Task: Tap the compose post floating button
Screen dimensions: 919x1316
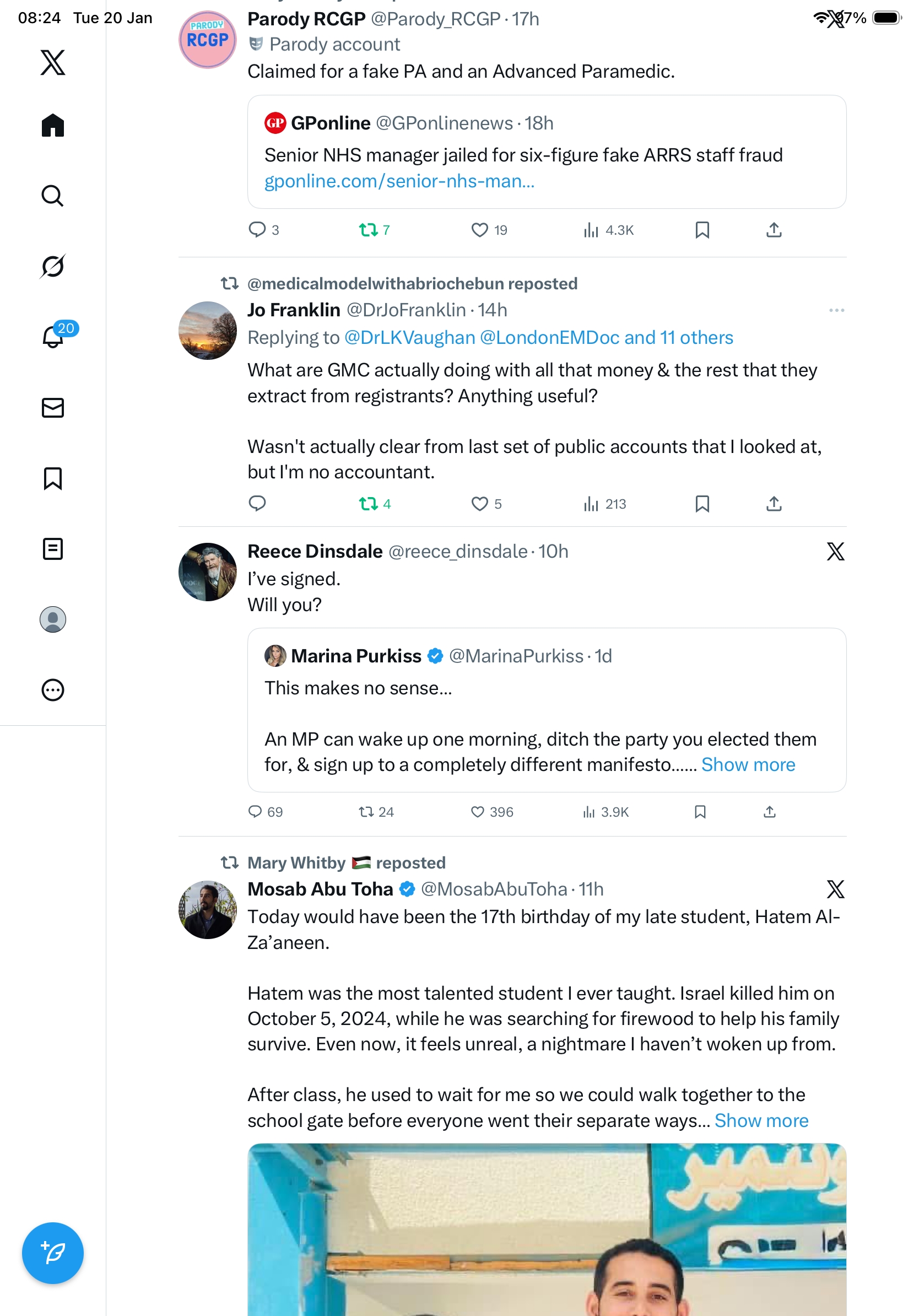Action: click(x=53, y=1253)
